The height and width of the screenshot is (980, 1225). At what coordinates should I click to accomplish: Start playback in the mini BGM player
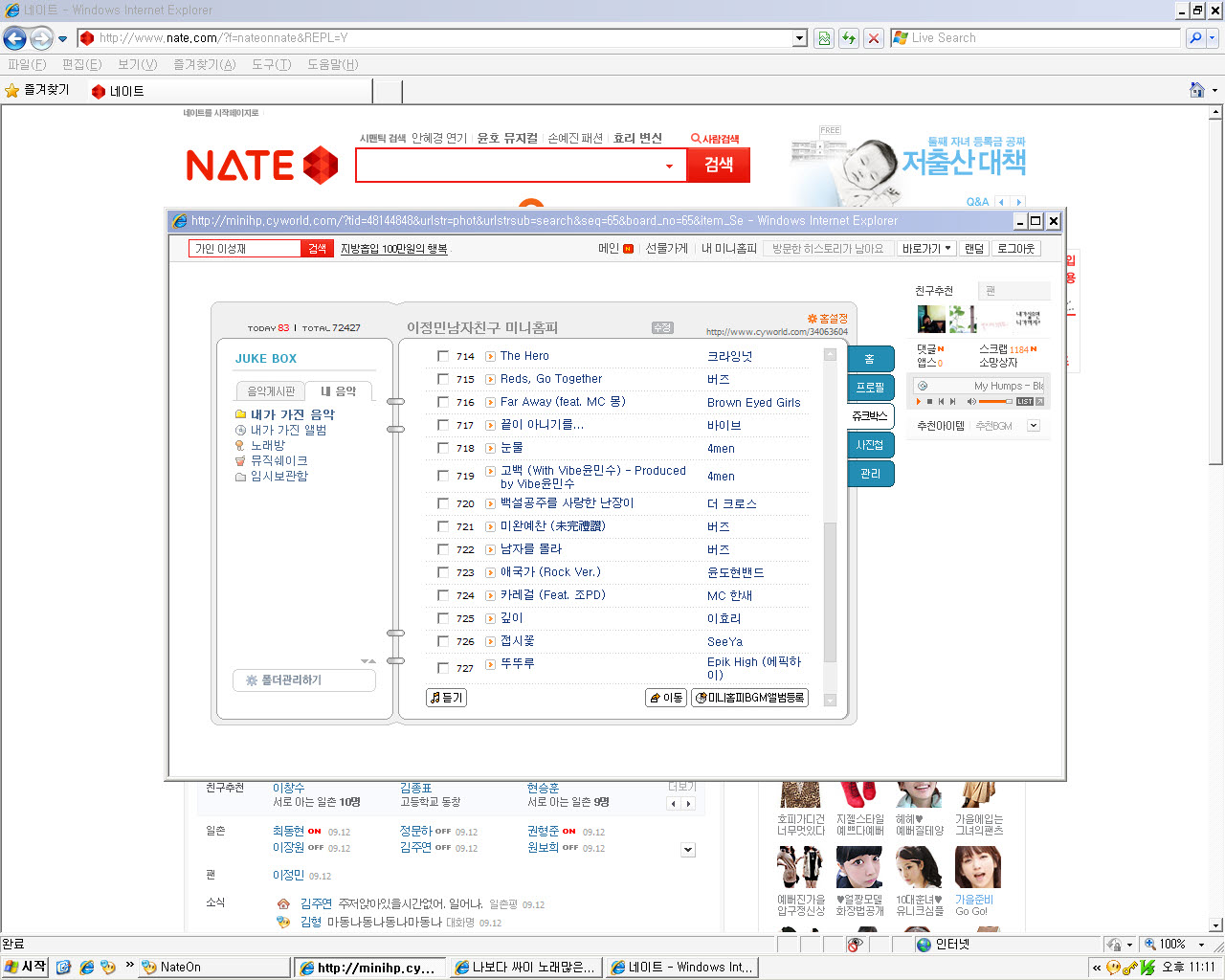click(x=919, y=402)
